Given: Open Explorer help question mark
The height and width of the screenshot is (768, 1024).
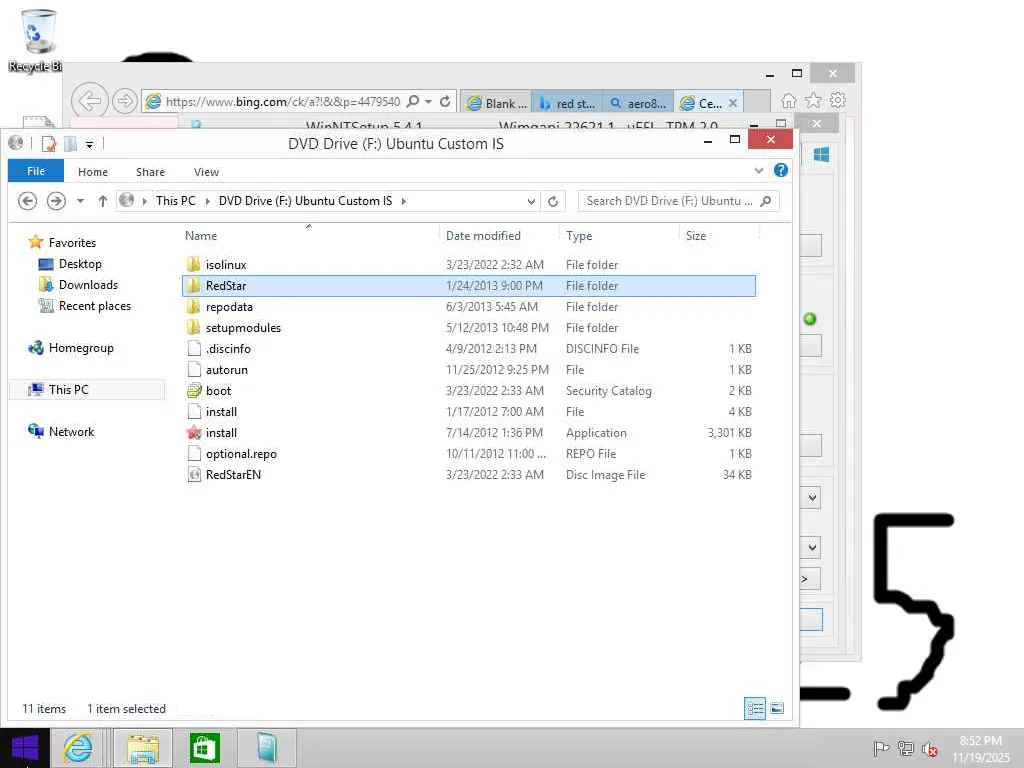Looking at the screenshot, I should [780, 170].
